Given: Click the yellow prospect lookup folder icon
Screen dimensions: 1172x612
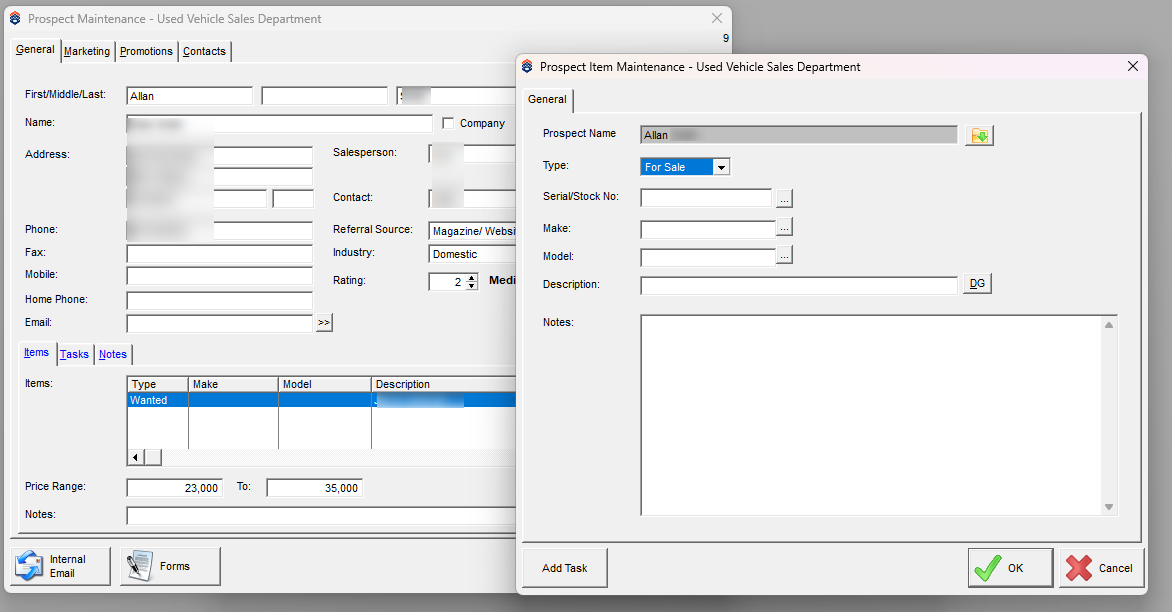Looking at the screenshot, I should [x=979, y=135].
